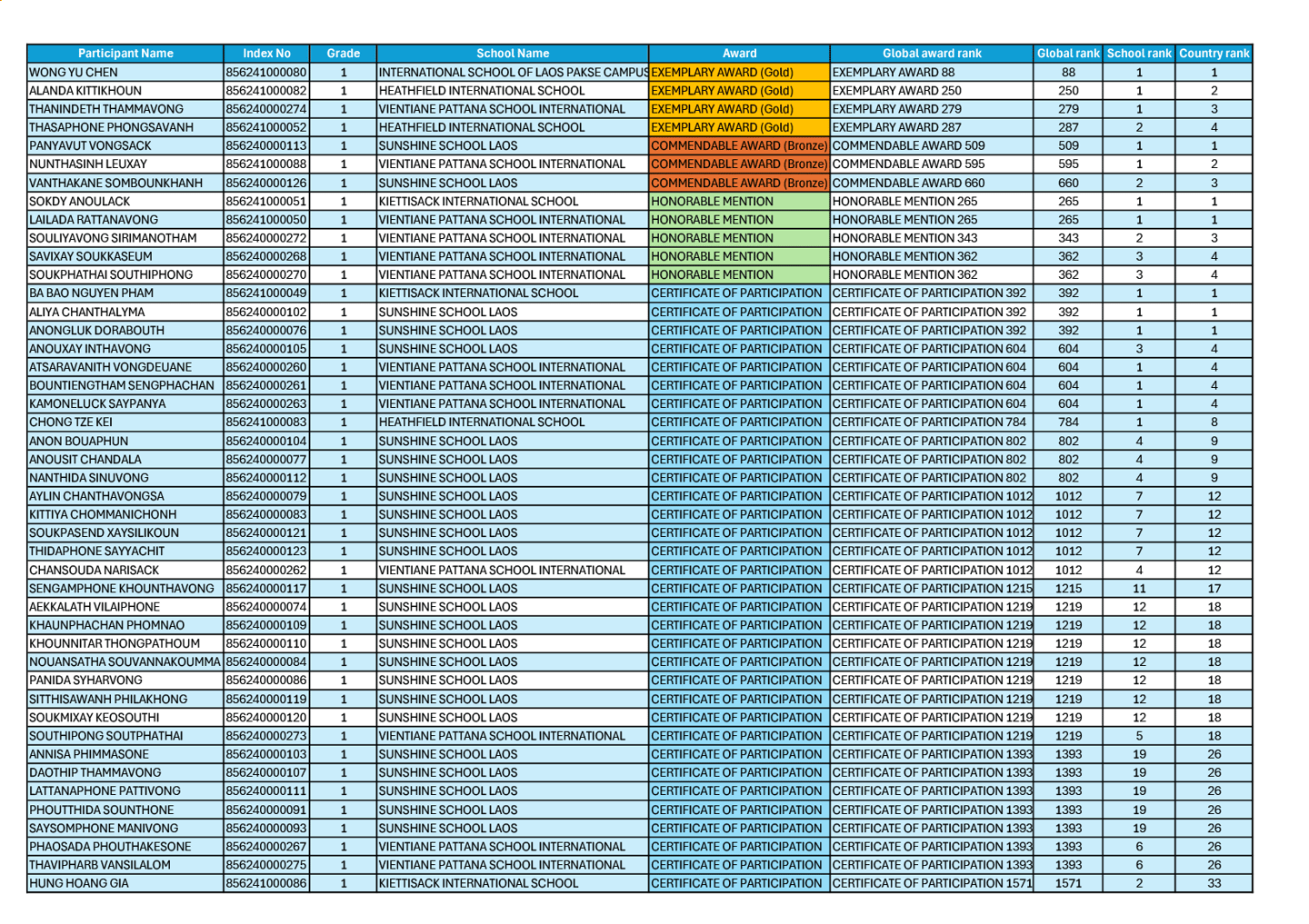The width and height of the screenshot is (1309, 924).
Task: Click SOKDY ANOULACK name cell
Action: coord(125,202)
